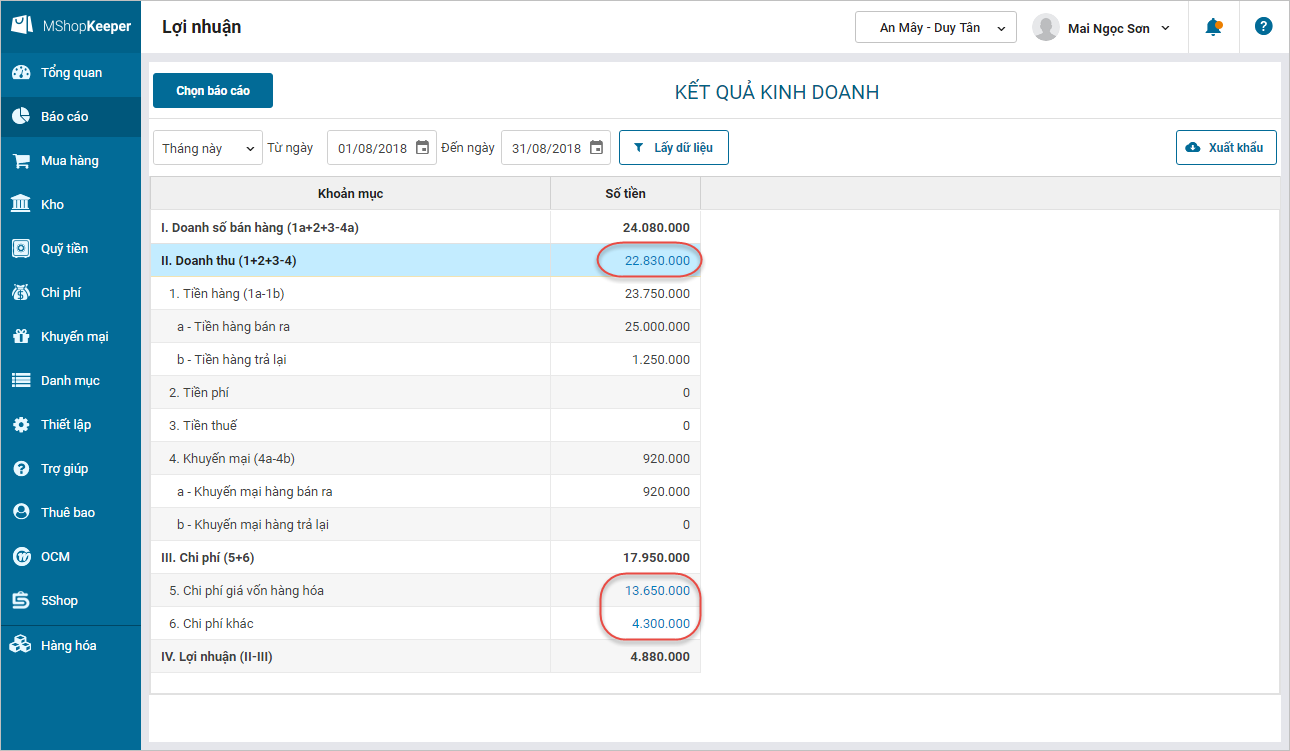Click the Khoản mục column header

tap(351, 194)
